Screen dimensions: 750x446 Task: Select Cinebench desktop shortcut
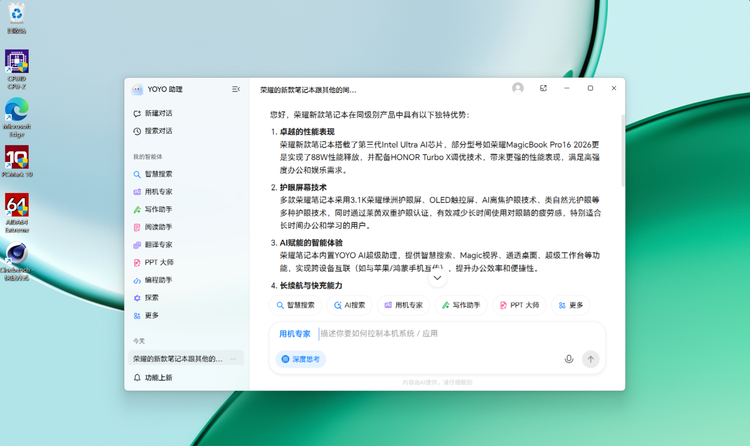click(17, 261)
